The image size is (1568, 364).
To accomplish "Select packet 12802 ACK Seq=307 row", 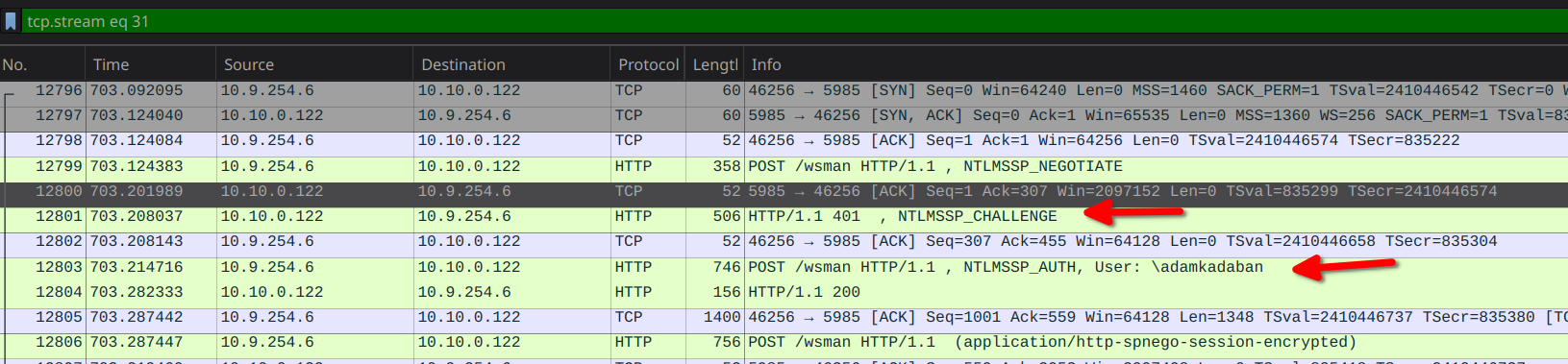I will [784, 241].
